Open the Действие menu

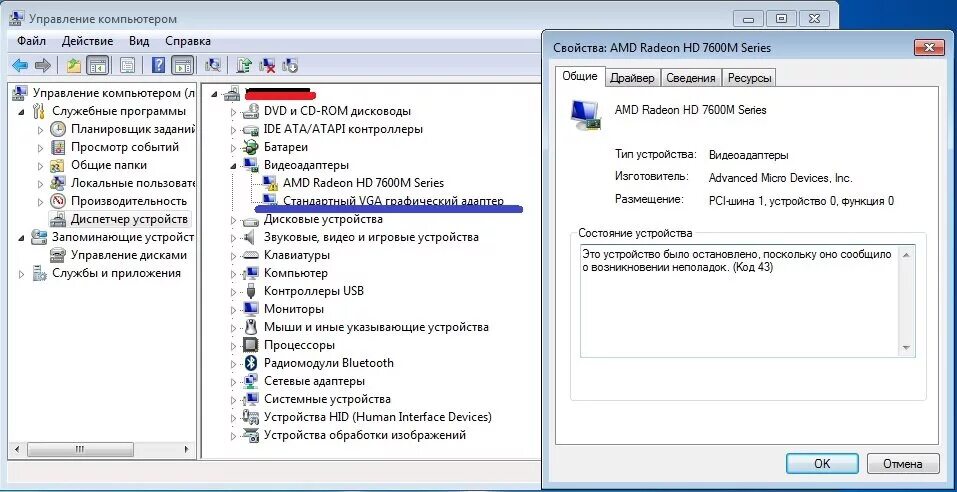87,41
